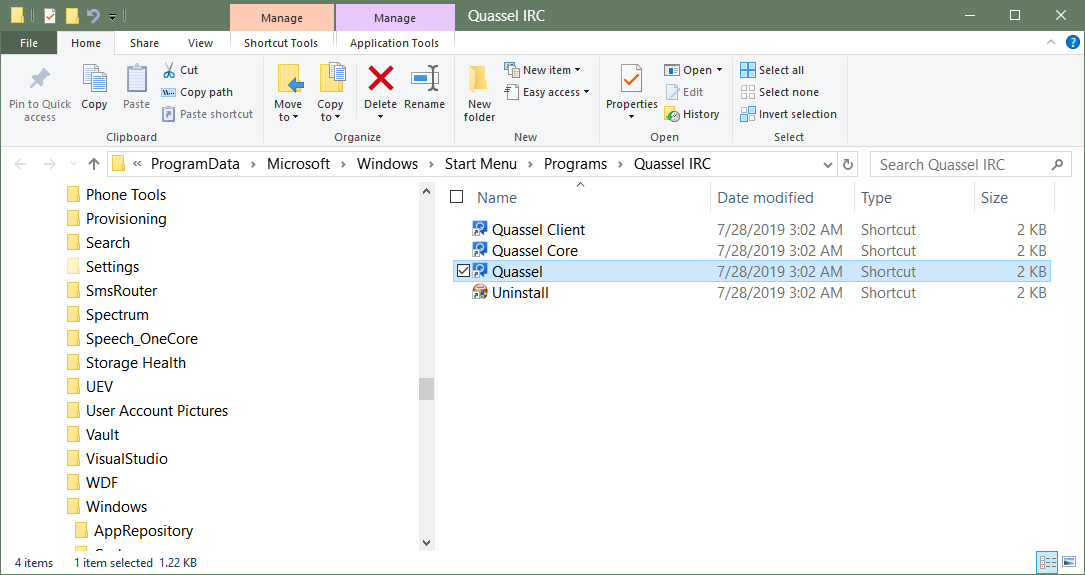Select the Uninstall shortcut icon
Viewport: 1085px width, 575px height.
(x=480, y=293)
